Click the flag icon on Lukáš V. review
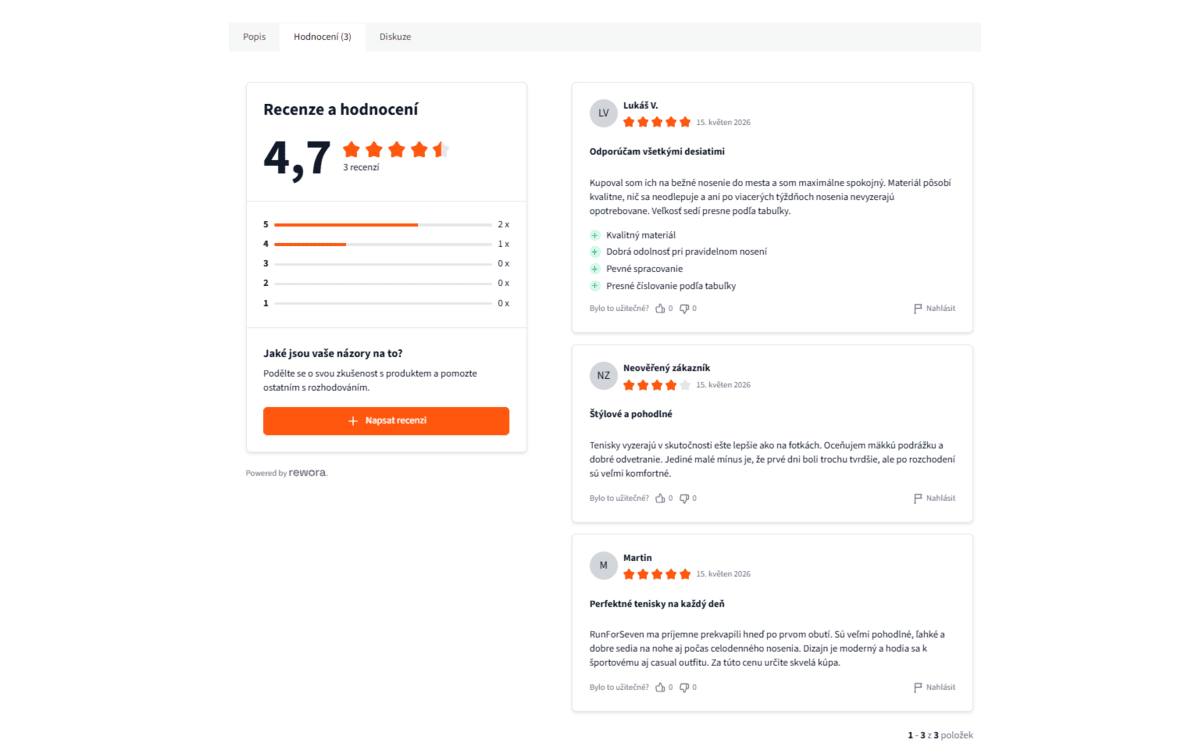 (x=918, y=309)
